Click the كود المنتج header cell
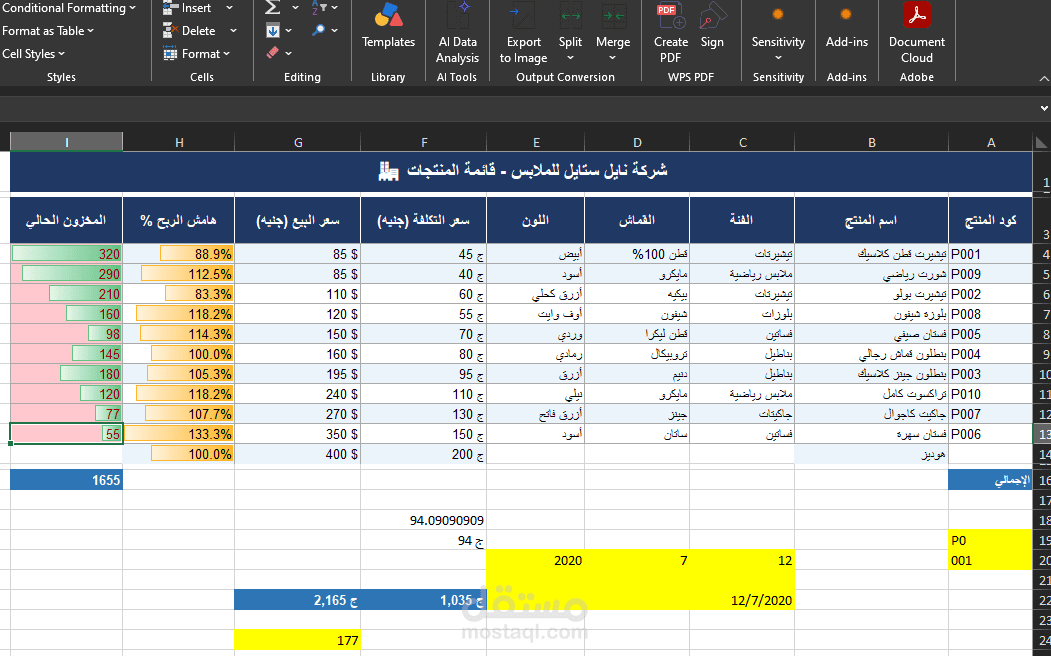 pyautogui.click(x=991, y=220)
